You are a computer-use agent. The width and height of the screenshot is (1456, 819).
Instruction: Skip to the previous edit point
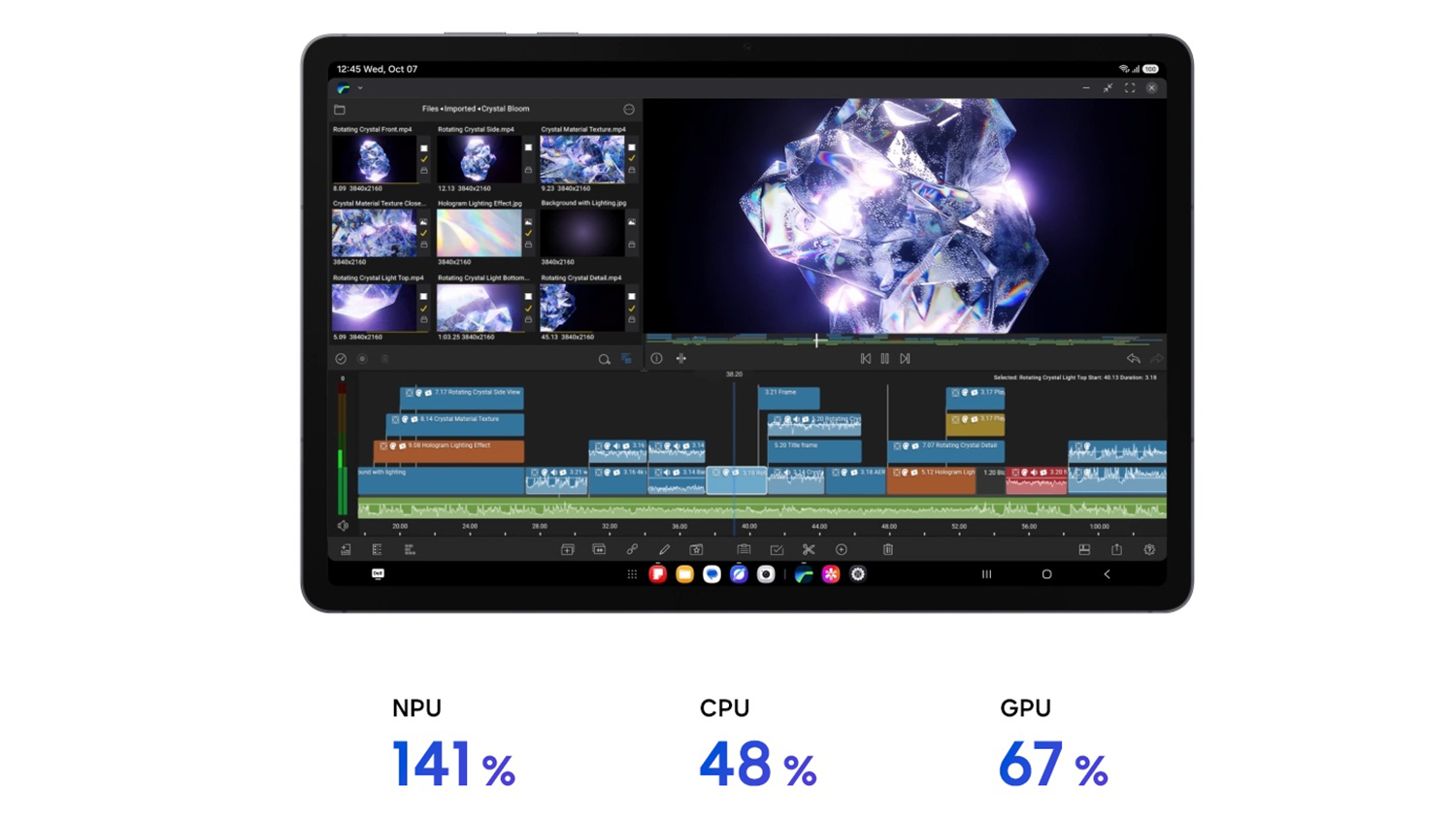(866, 359)
